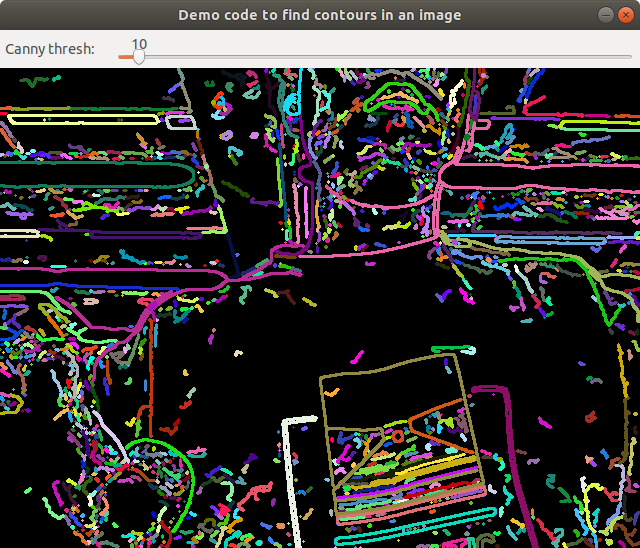Click the 'Canny thresh:' label
Screen dimensions: 640x548
pos(50,49)
